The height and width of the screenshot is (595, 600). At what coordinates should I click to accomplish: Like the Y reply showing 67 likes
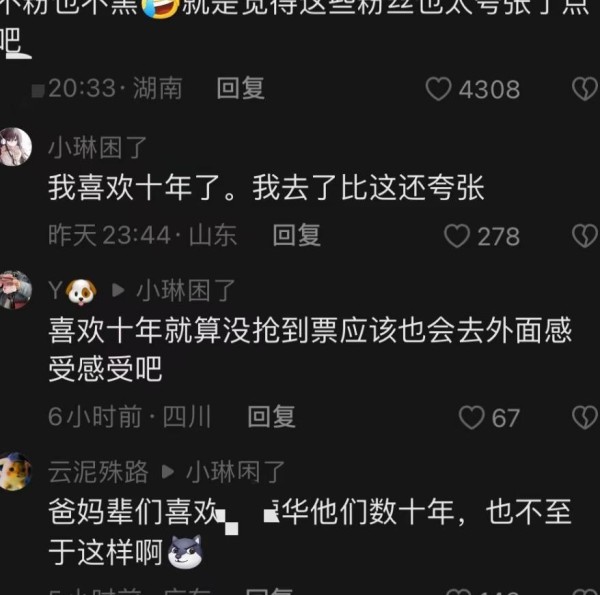coord(471,417)
